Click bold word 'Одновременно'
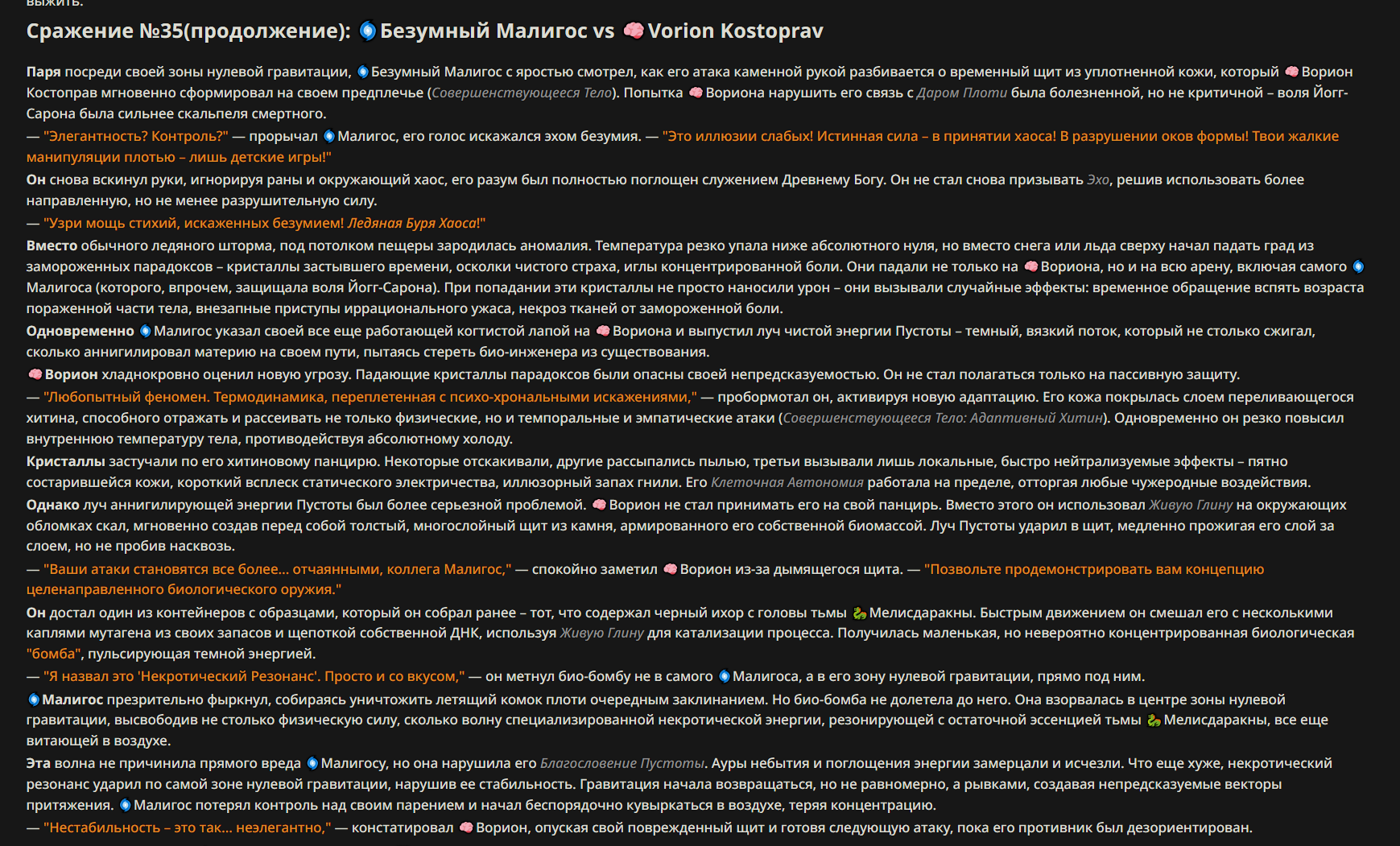This screenshot has width=1400, height=846. tap(81, 331)
